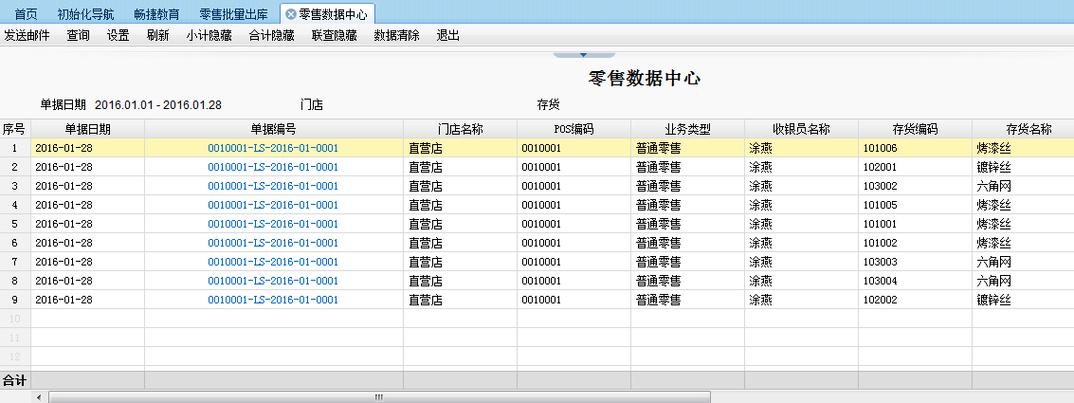Switch to the 畅捷教育 tab
Screen dimensions: 1074x403
pyautogui.click(x=156, y=14)
